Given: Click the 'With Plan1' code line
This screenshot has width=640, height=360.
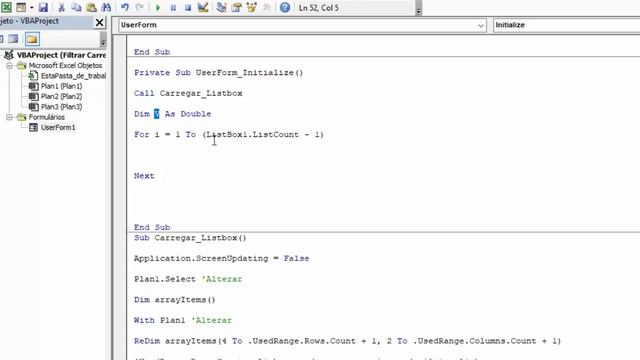Looking at the screenshot, I should click(x=182, y=320).
